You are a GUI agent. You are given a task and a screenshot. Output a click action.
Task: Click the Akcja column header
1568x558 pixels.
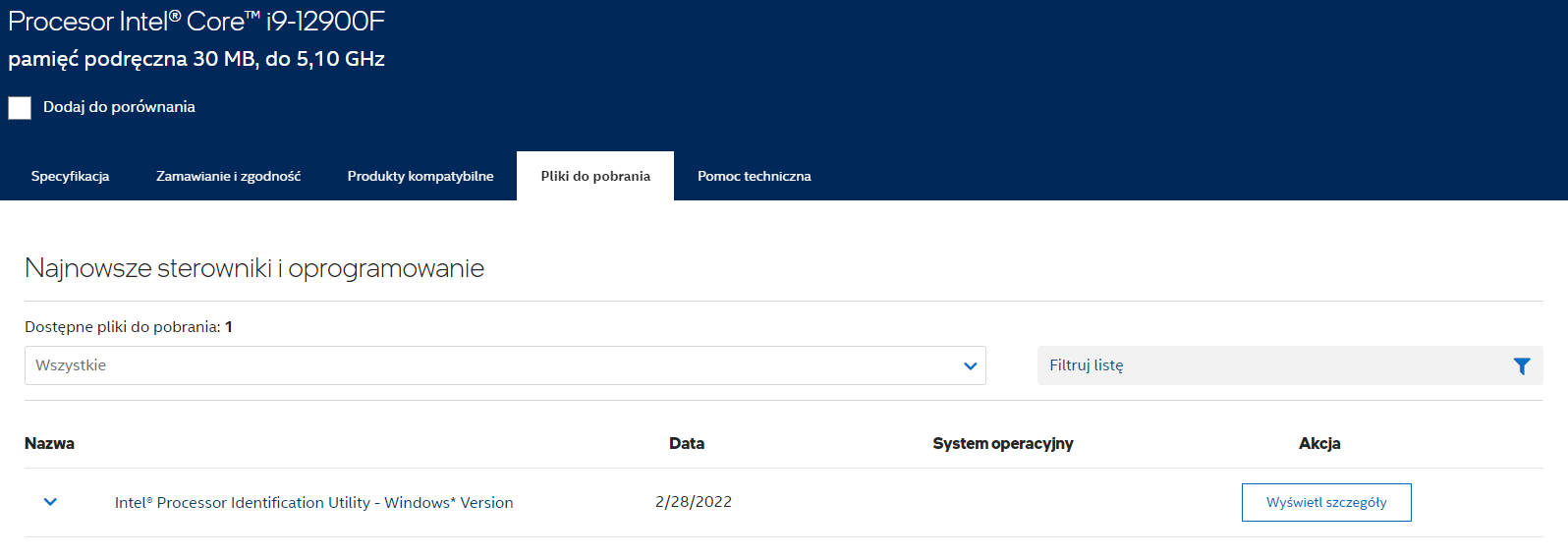tap(1319, 443)
